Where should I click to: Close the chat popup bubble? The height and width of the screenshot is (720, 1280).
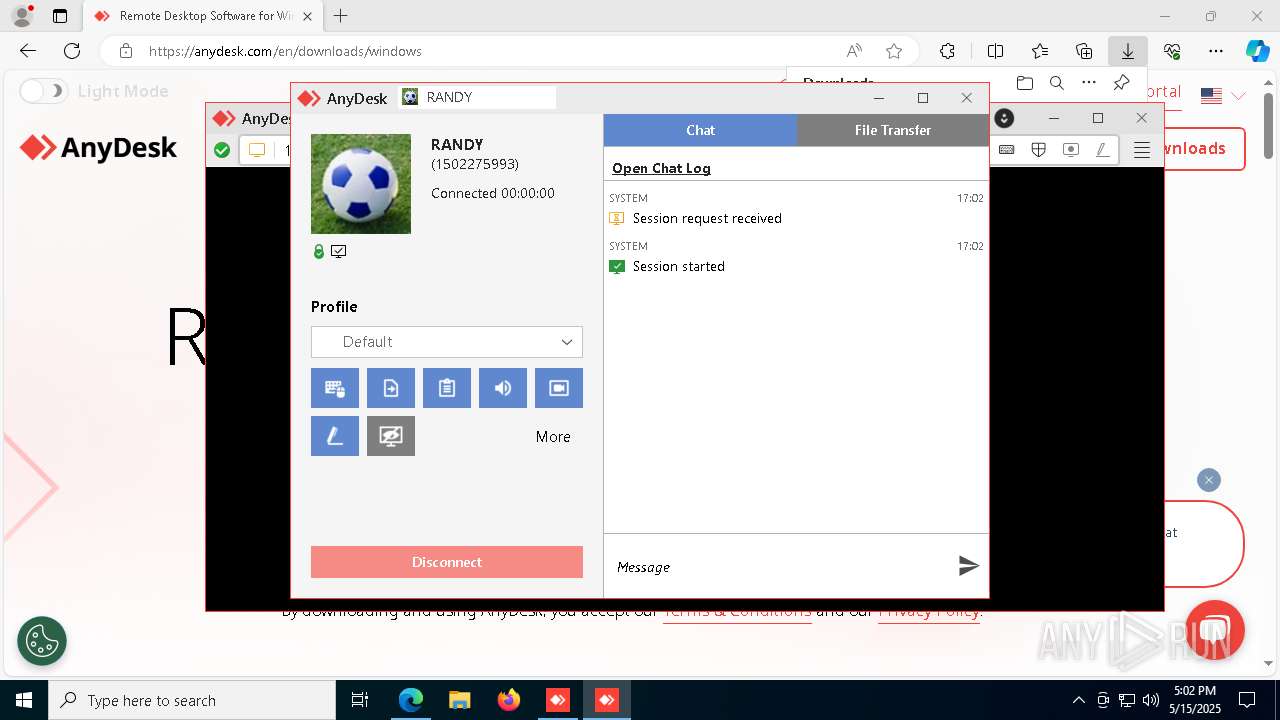tap(1209, 480)
